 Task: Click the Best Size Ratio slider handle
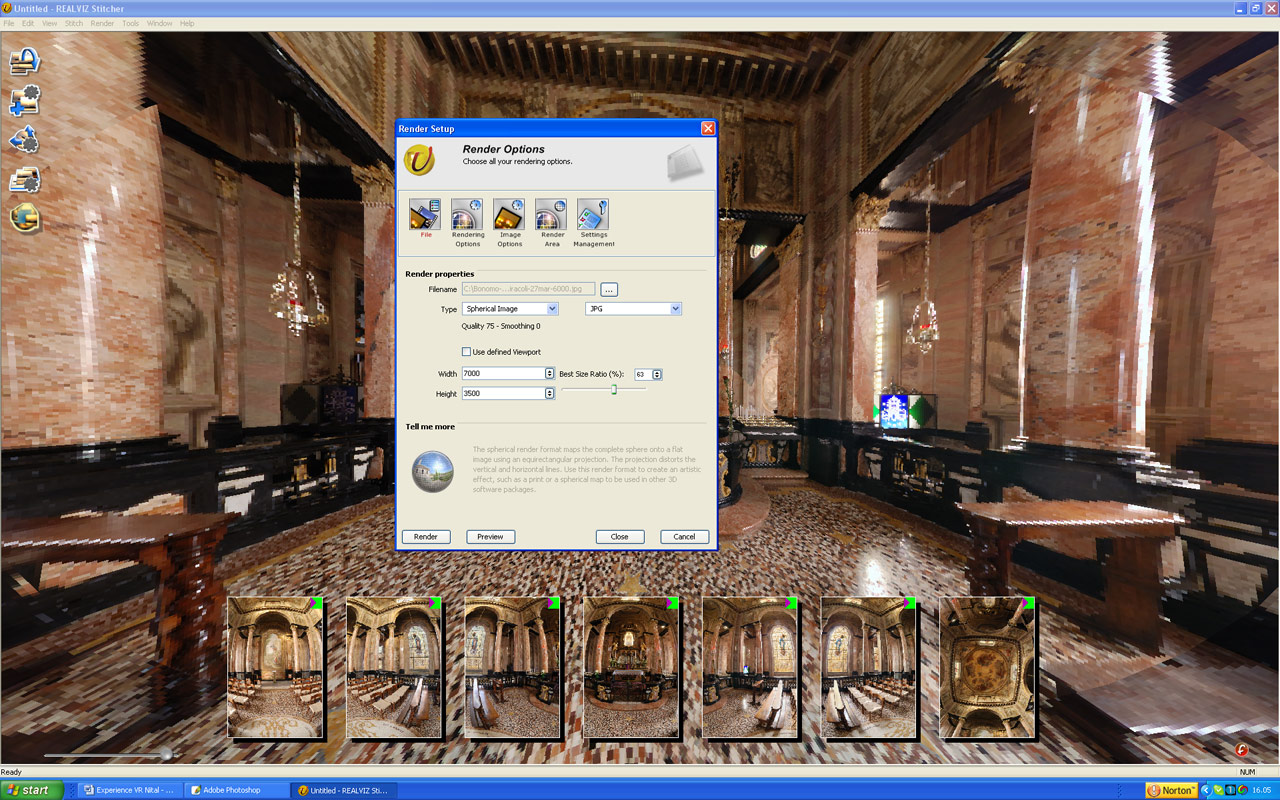click(x=614, y=389)
